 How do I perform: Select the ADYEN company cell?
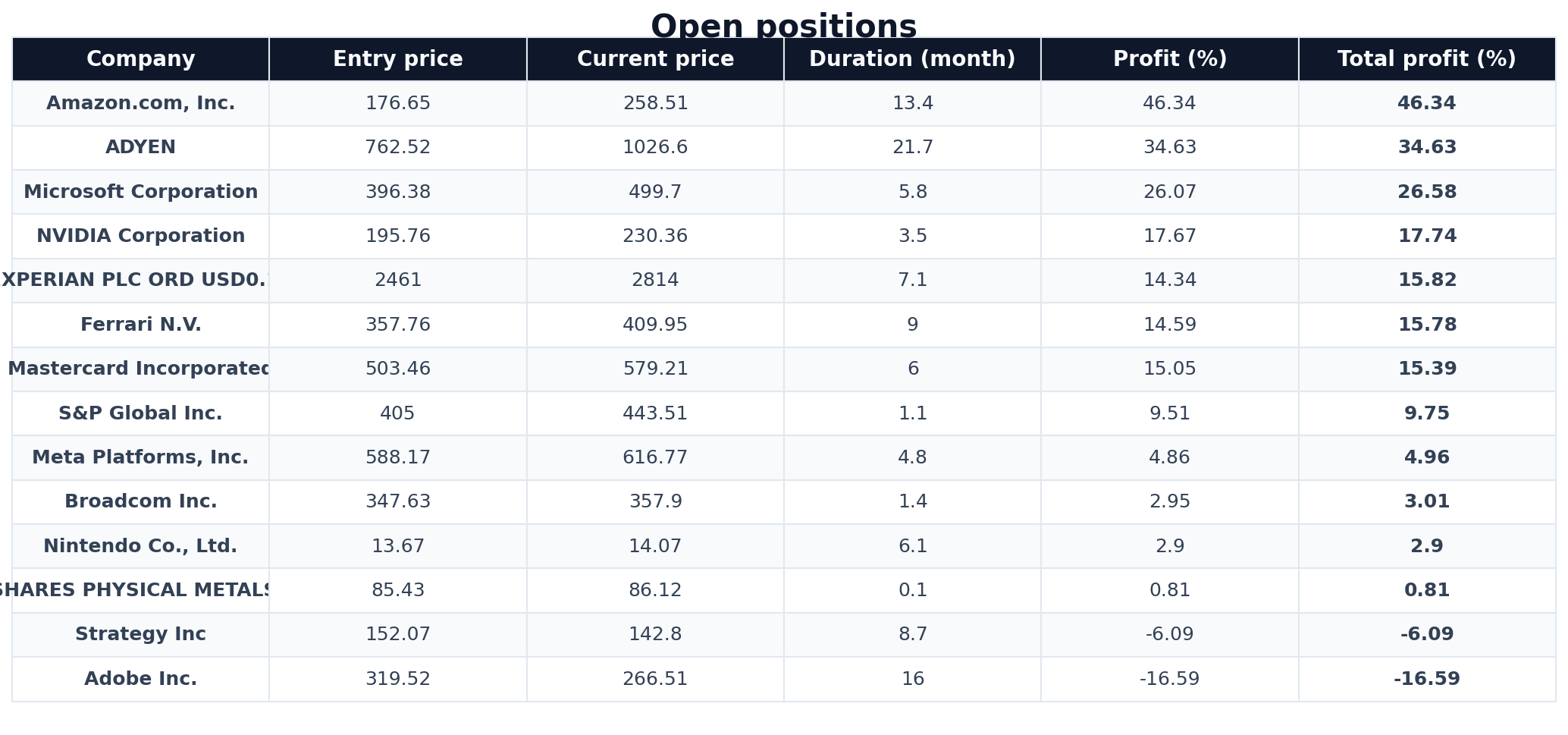(140, 148)
